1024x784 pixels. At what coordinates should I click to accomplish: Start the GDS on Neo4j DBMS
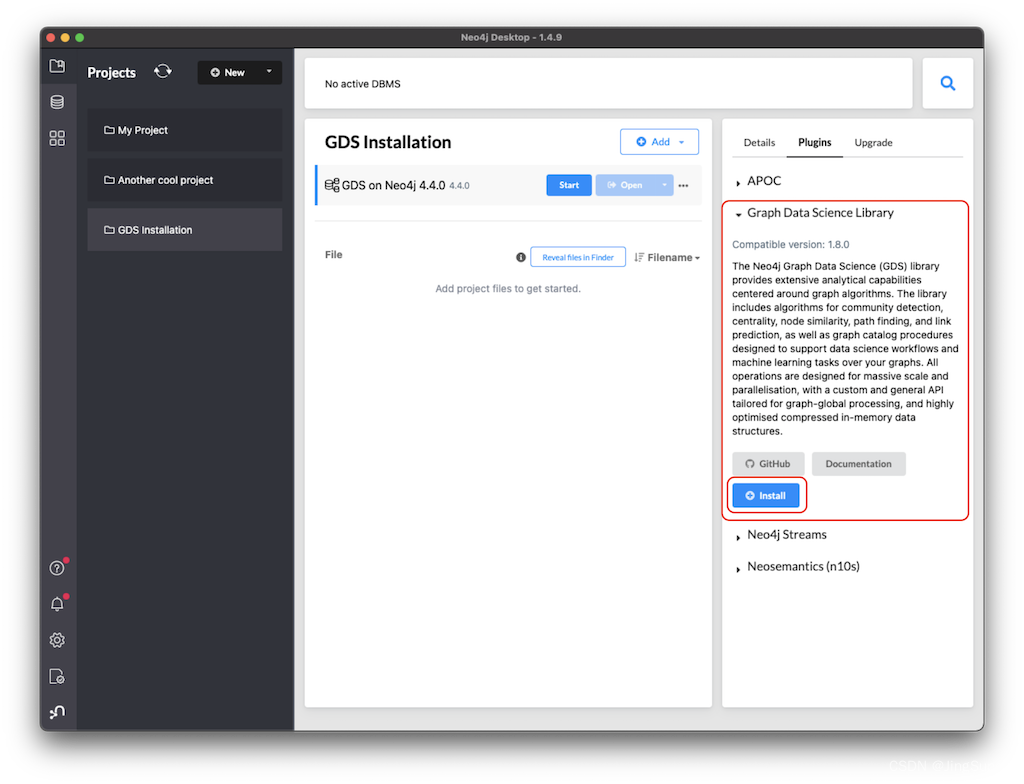[569, 185]
